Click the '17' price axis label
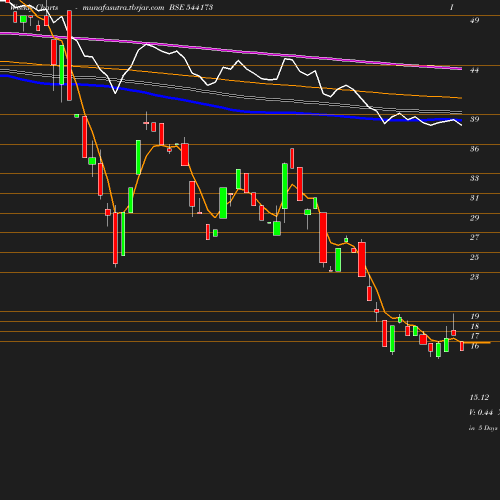The height and width of the screenshot is (500, 500). pos(475,336)
